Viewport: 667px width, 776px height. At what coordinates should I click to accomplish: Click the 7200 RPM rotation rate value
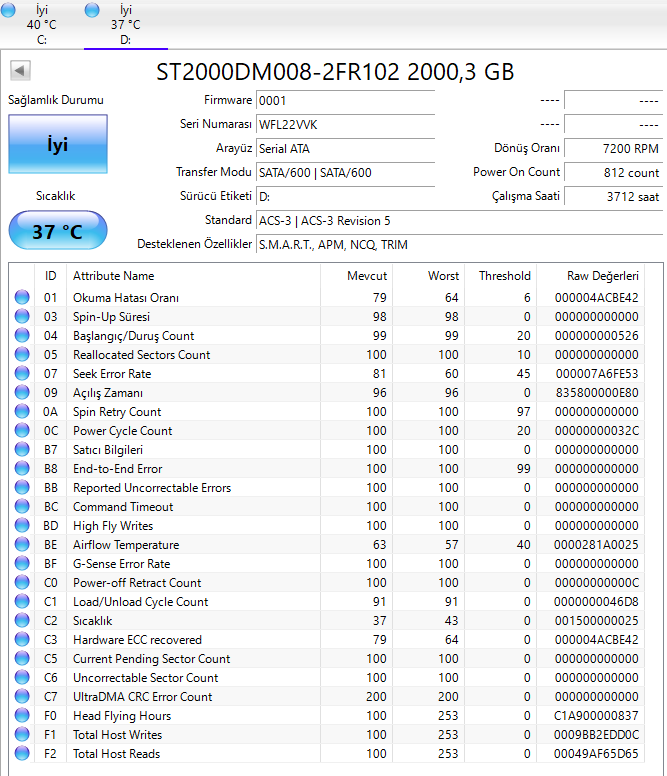pyautogui.click(x=613, y=148)
